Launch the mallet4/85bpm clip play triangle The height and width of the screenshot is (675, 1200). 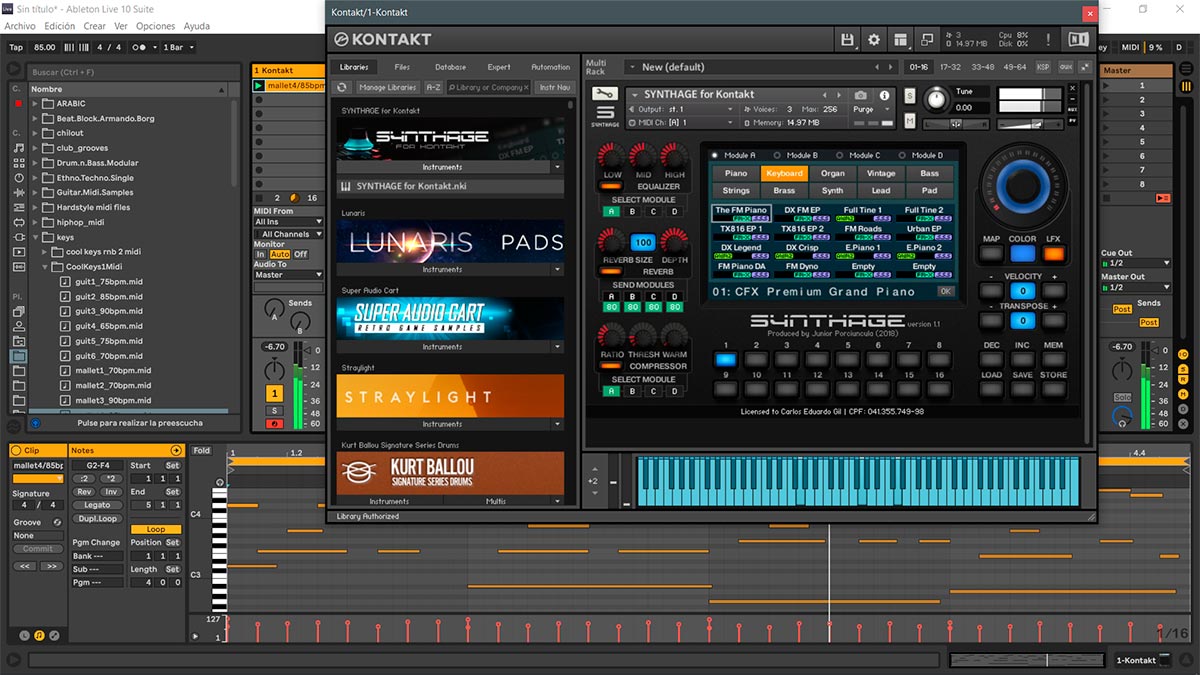(x=259, y=86)
